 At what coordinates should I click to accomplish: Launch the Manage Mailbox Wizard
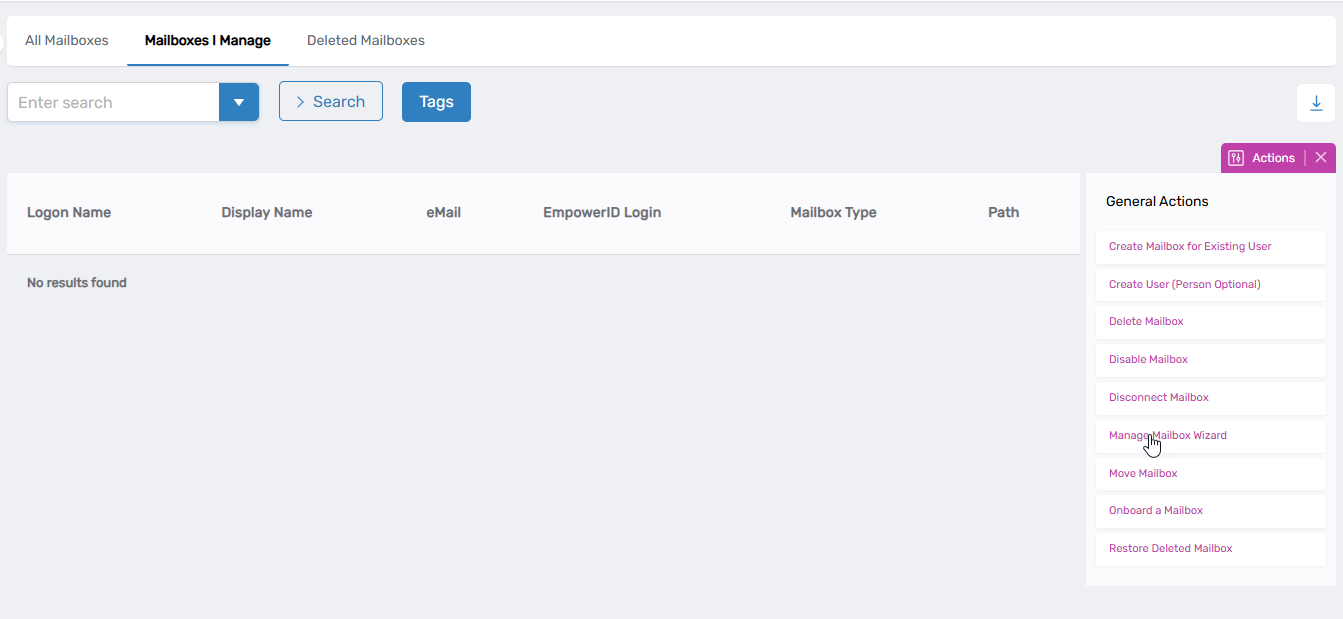(1167, 436)
